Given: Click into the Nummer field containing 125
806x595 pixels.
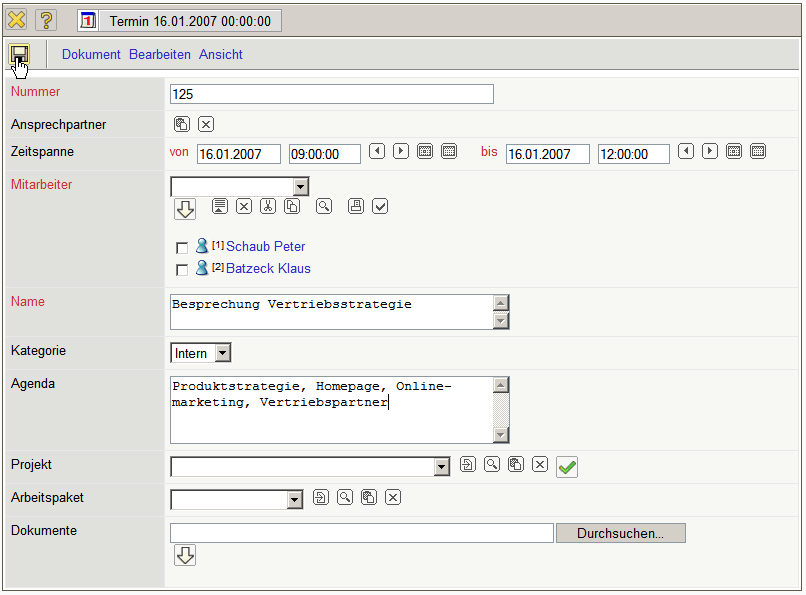Looking at the screenshot, I should tap(332, 94).
